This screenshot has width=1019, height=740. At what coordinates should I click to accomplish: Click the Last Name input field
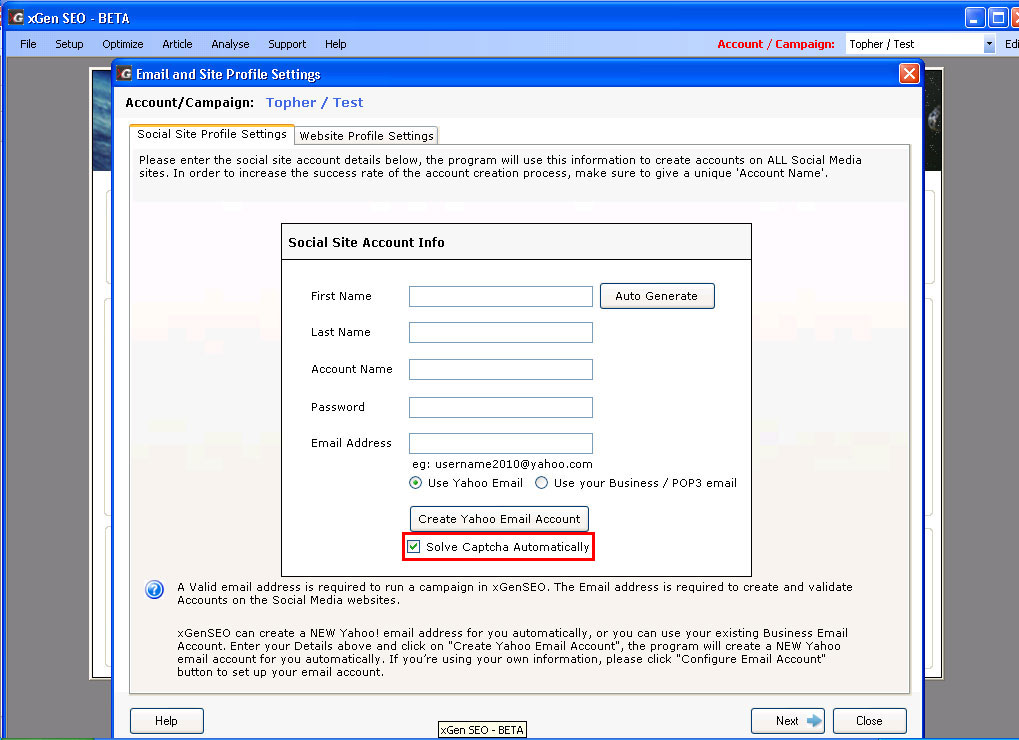(x=500, y=332)
